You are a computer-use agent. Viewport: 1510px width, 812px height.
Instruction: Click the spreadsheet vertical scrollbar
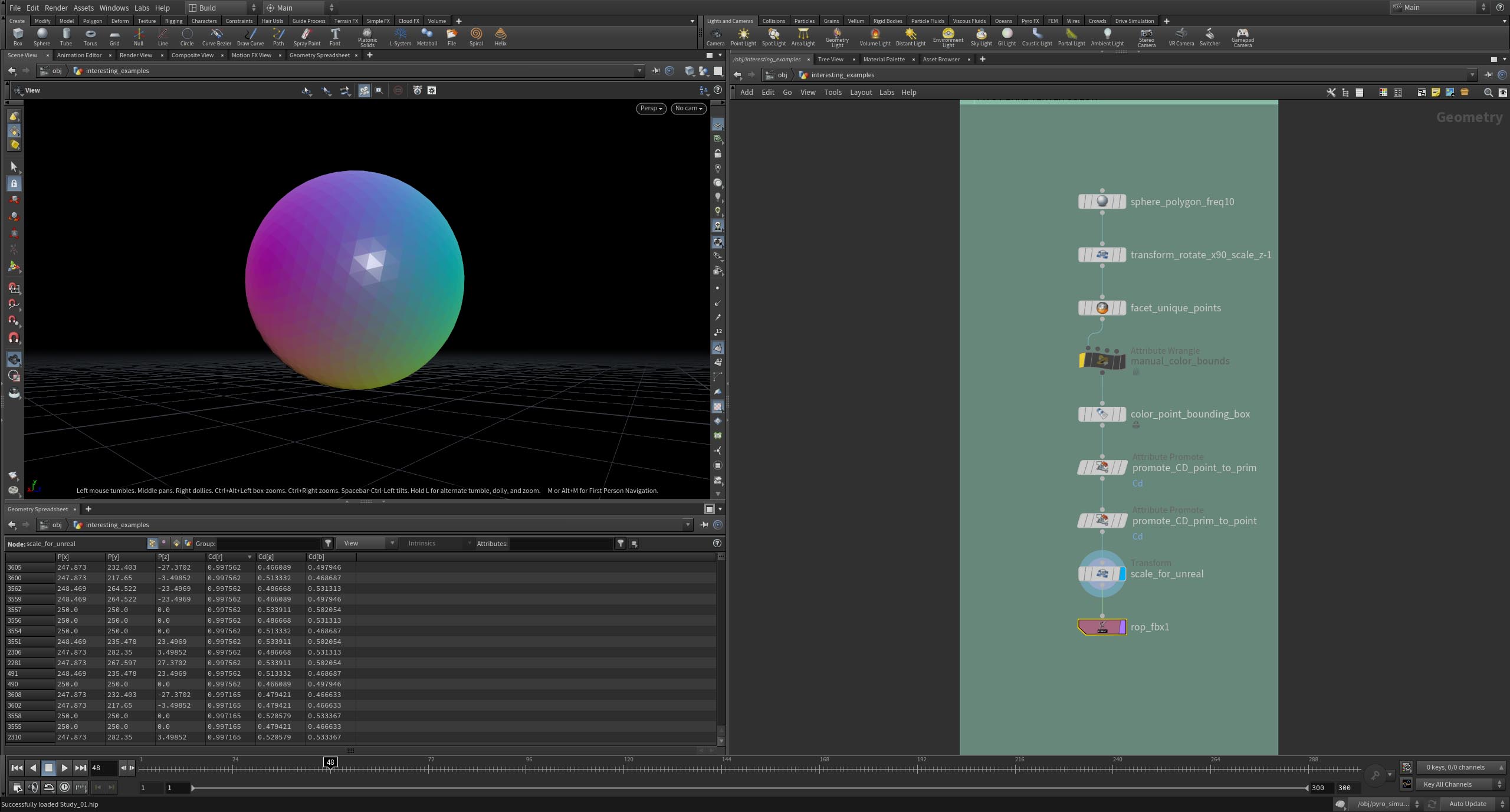pyautogui.click(x=721, y=646)
